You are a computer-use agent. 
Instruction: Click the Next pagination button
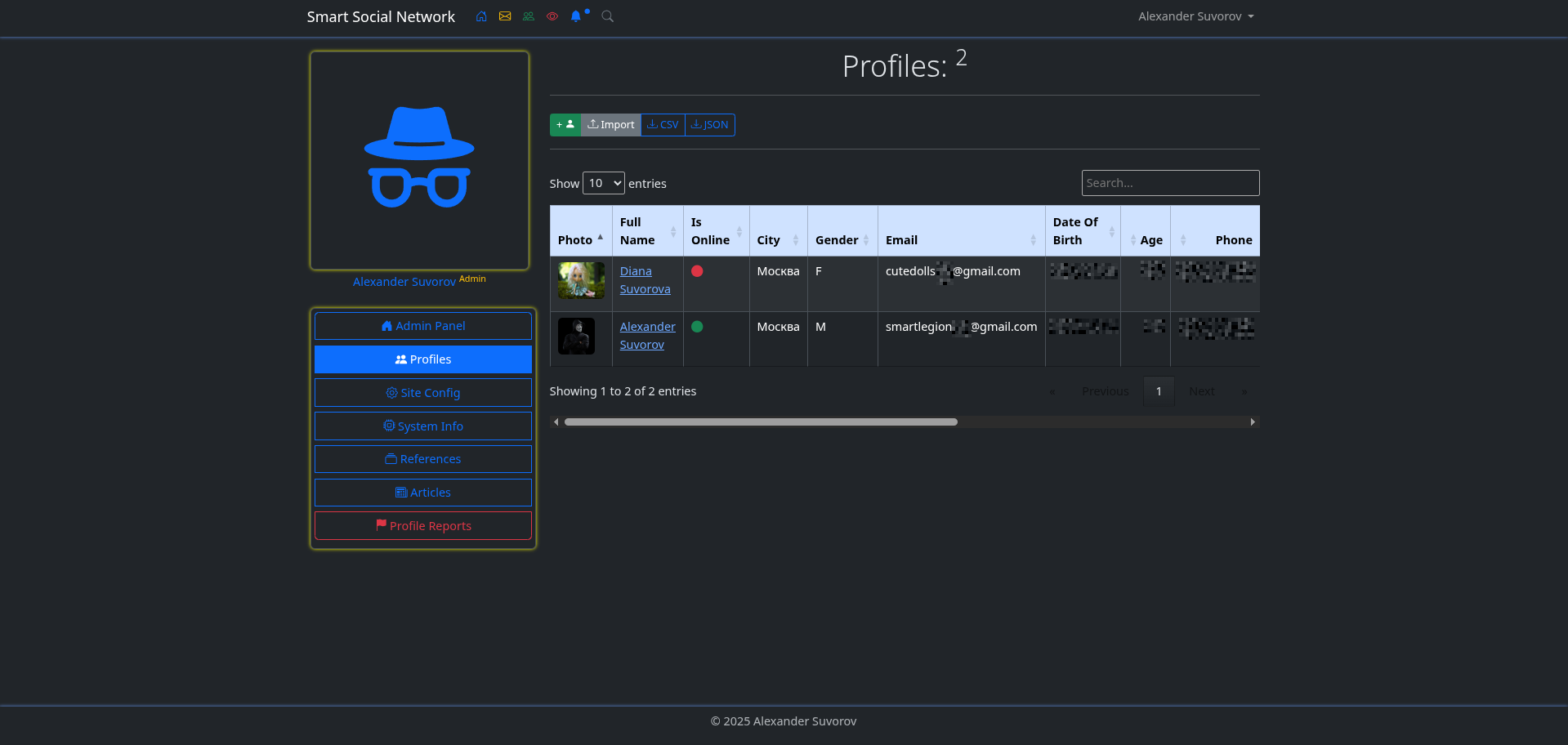tap(1201, 391)
